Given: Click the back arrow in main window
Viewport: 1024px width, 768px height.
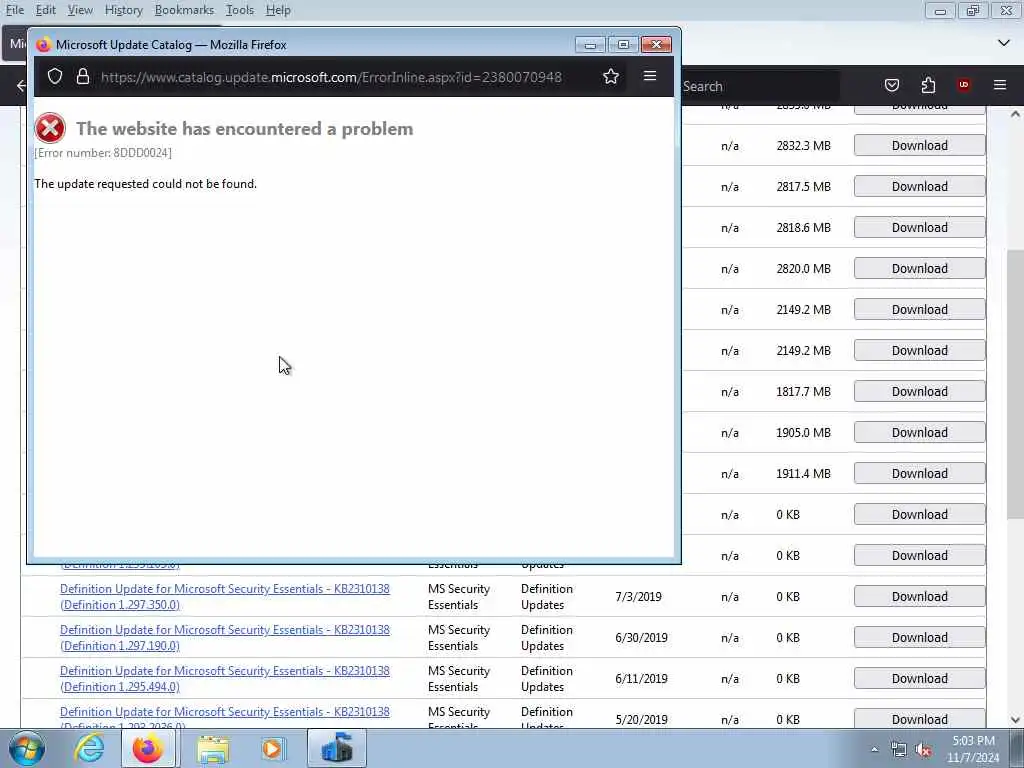Looking at the screenshot, I should (22, 86).
